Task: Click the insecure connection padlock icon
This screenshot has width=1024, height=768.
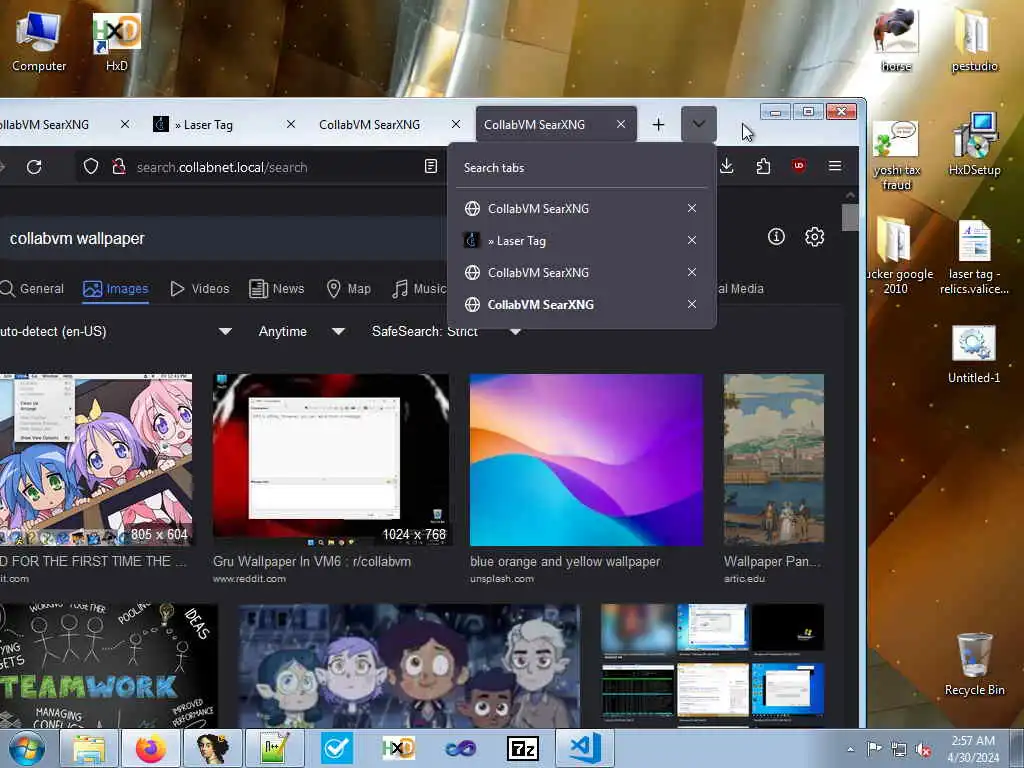Action: point(118,167)
